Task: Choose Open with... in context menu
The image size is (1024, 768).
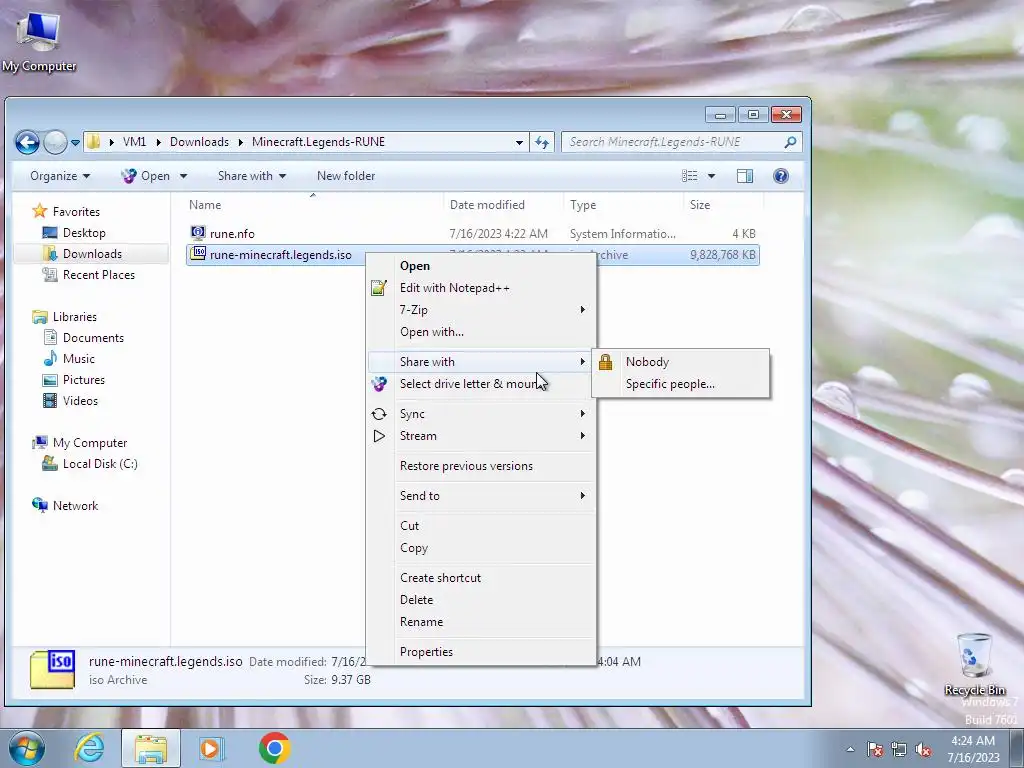Action: coord(481,332)
